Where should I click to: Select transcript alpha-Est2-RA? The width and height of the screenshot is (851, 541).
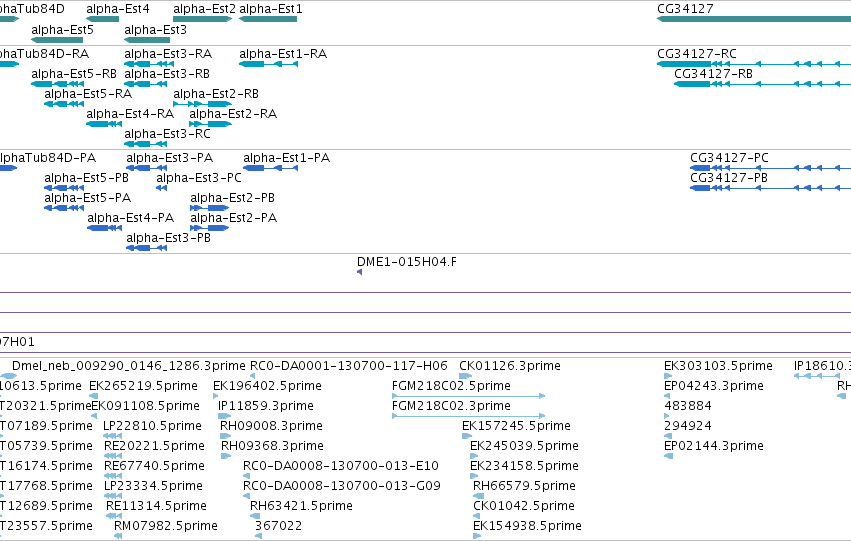point(211,124)
